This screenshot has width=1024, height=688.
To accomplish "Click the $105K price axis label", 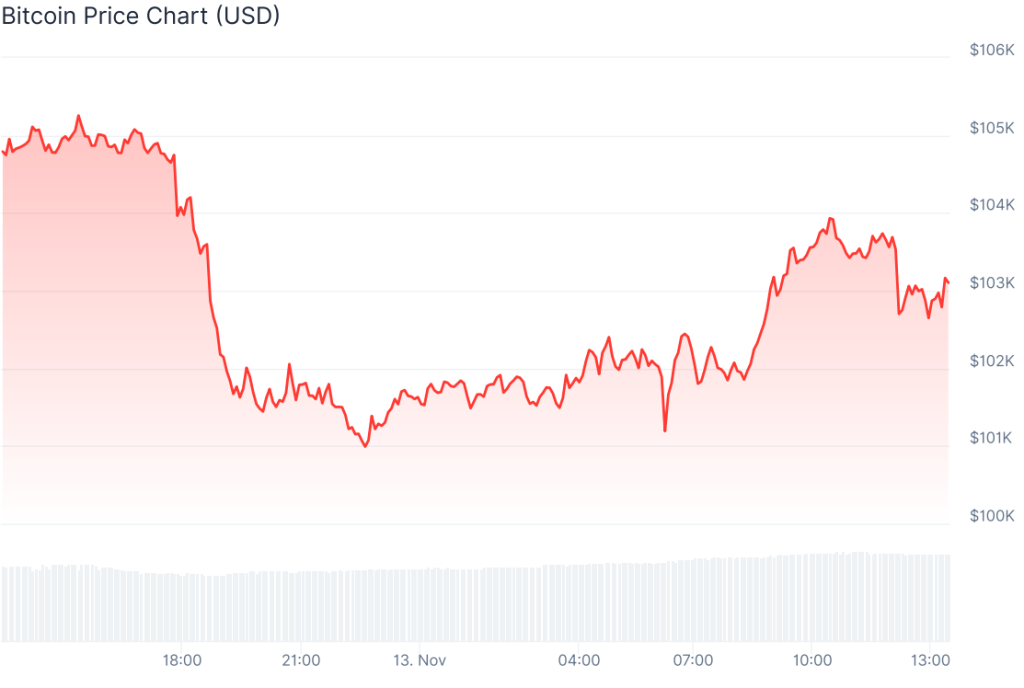I will tap(991, 128).
